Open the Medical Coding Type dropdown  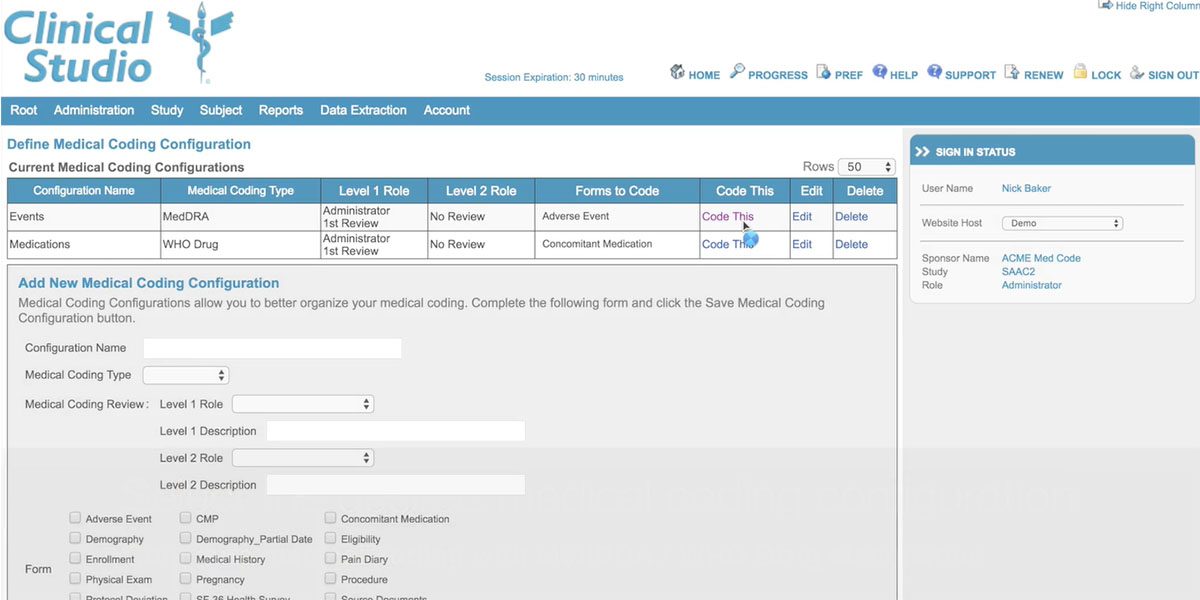[x=185, y=374]
